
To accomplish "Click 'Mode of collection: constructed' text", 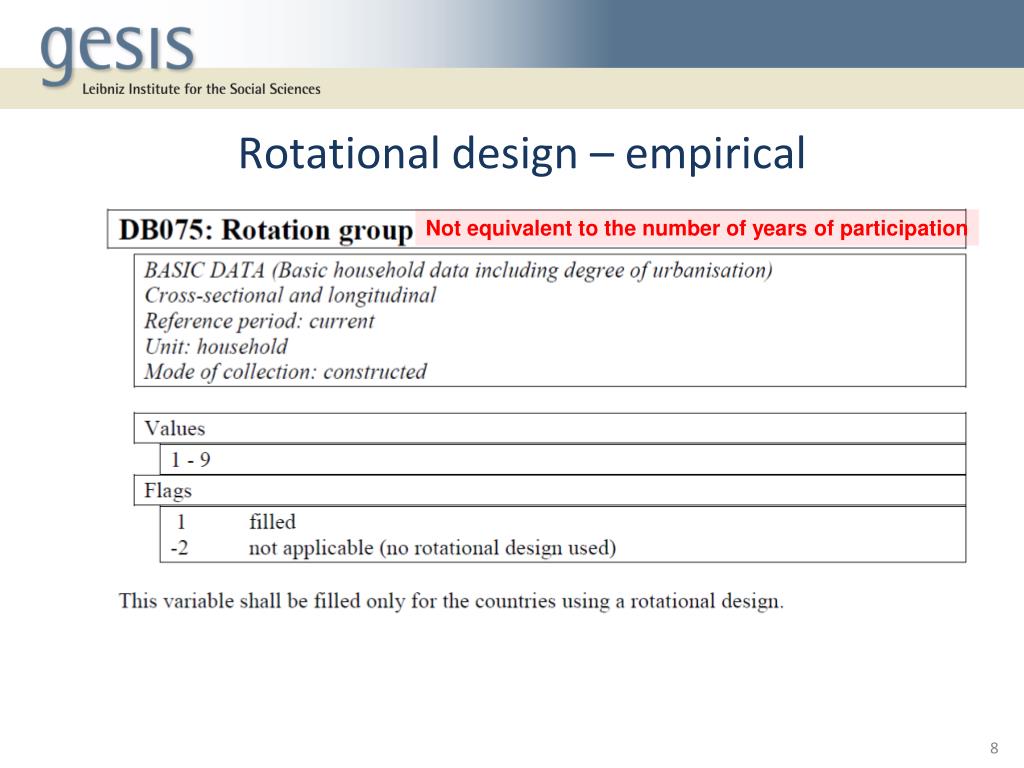I will (x=285, y=372).
